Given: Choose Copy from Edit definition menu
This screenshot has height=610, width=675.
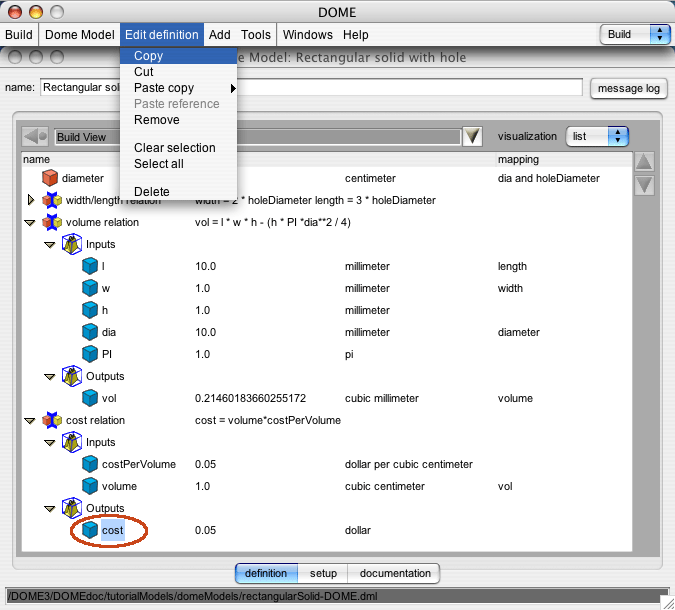Looking at the screenshot, I should tap(179, 56).
